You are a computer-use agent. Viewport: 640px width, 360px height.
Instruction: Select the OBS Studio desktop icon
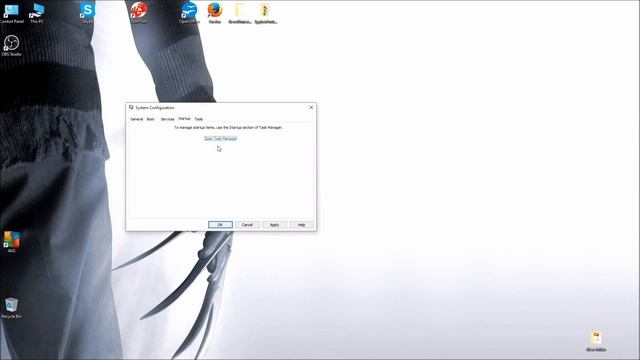[x=11, y=45]
